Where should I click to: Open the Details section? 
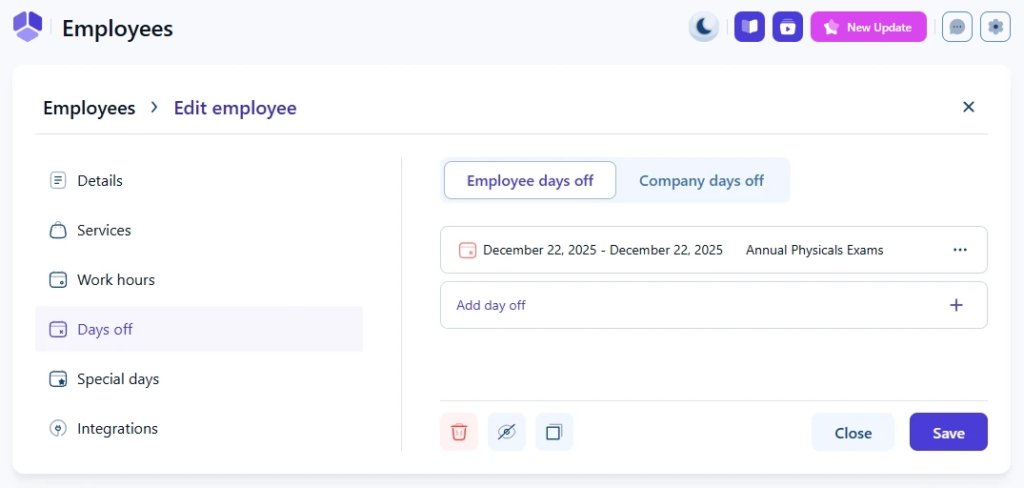pos(99,181)
